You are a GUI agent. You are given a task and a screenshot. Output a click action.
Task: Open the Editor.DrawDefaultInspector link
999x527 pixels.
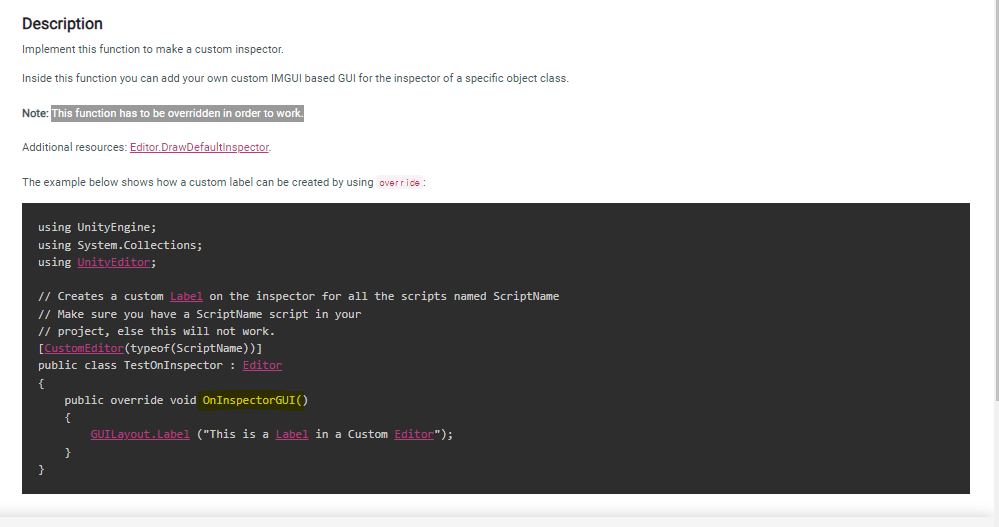[199, 147]
